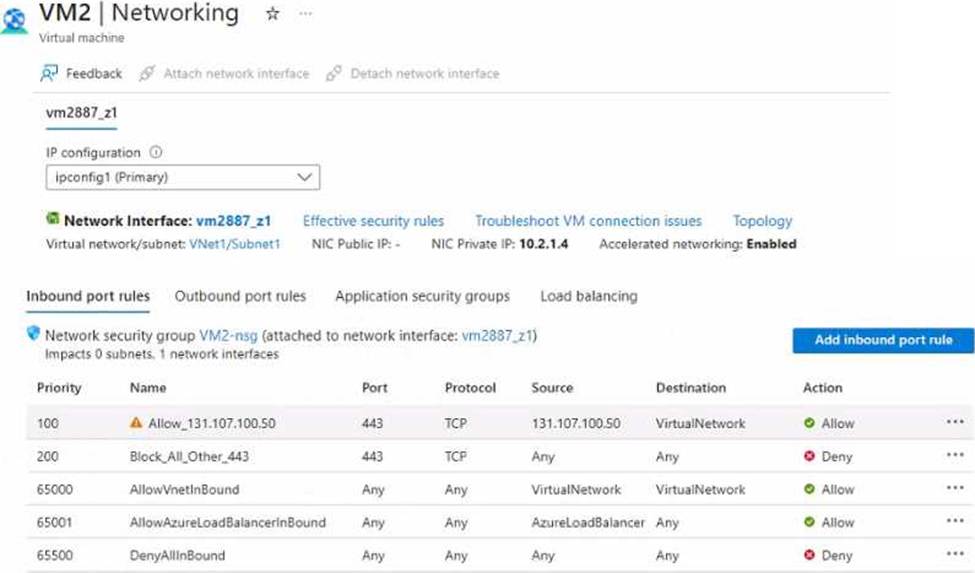The height and width of the screenshot is (573, 975).
Task: Click the info icon next to IP configuration
Action: [x=156, y=153]
